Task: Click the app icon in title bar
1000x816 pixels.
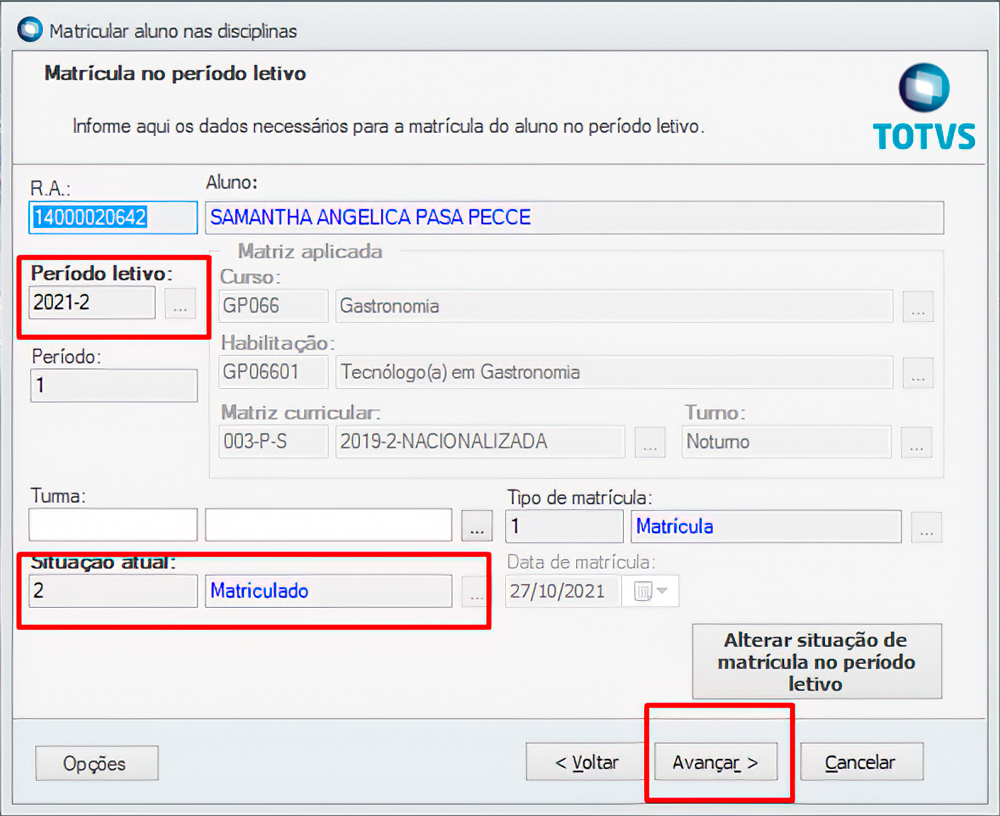Action: pos(30,31)
